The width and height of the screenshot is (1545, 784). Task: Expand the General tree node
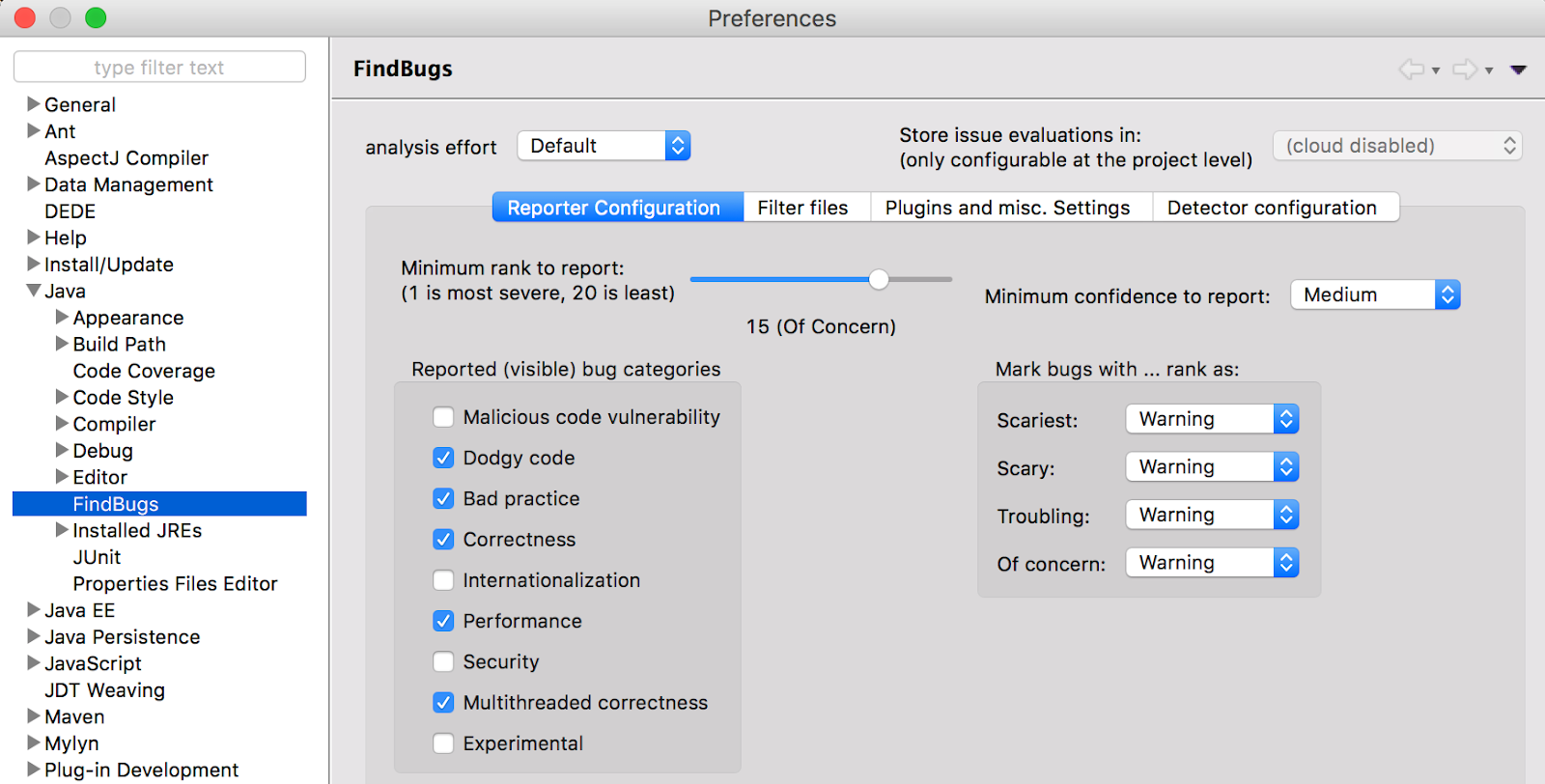[34, 104]
